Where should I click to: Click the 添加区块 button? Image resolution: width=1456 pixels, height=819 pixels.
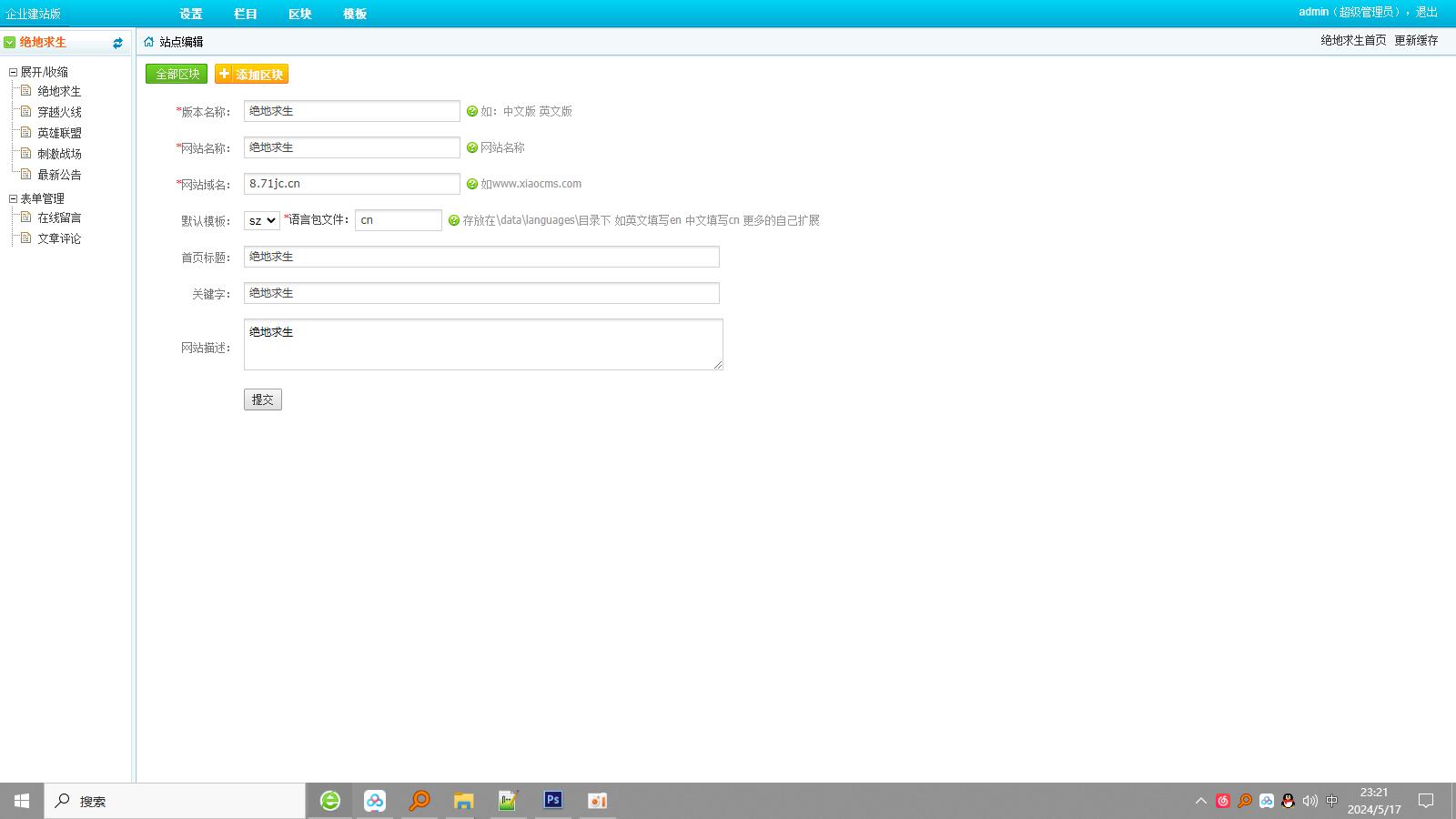(x=251, y=74)
